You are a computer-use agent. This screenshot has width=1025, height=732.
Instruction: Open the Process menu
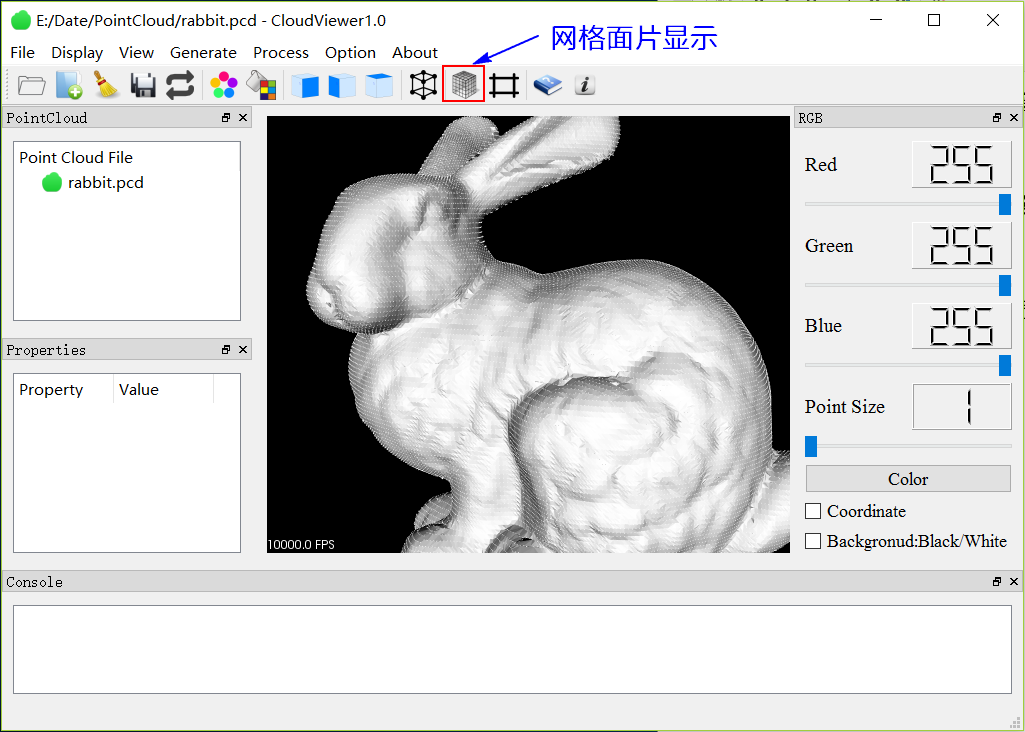point(280,53)
